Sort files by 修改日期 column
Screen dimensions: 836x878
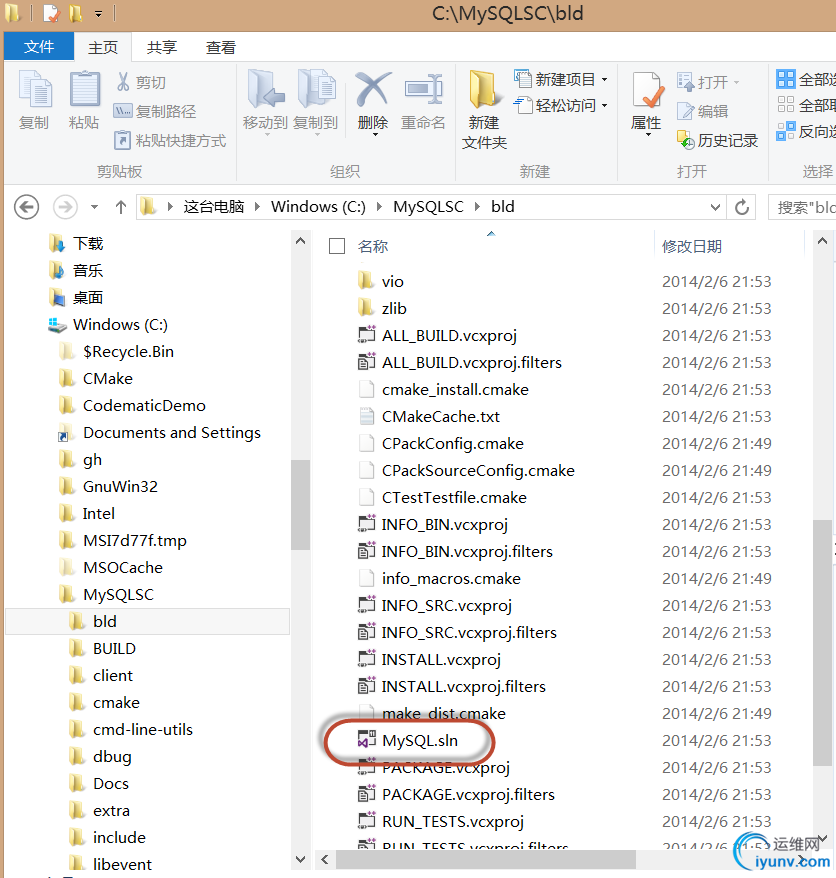[x=692, y=246]
